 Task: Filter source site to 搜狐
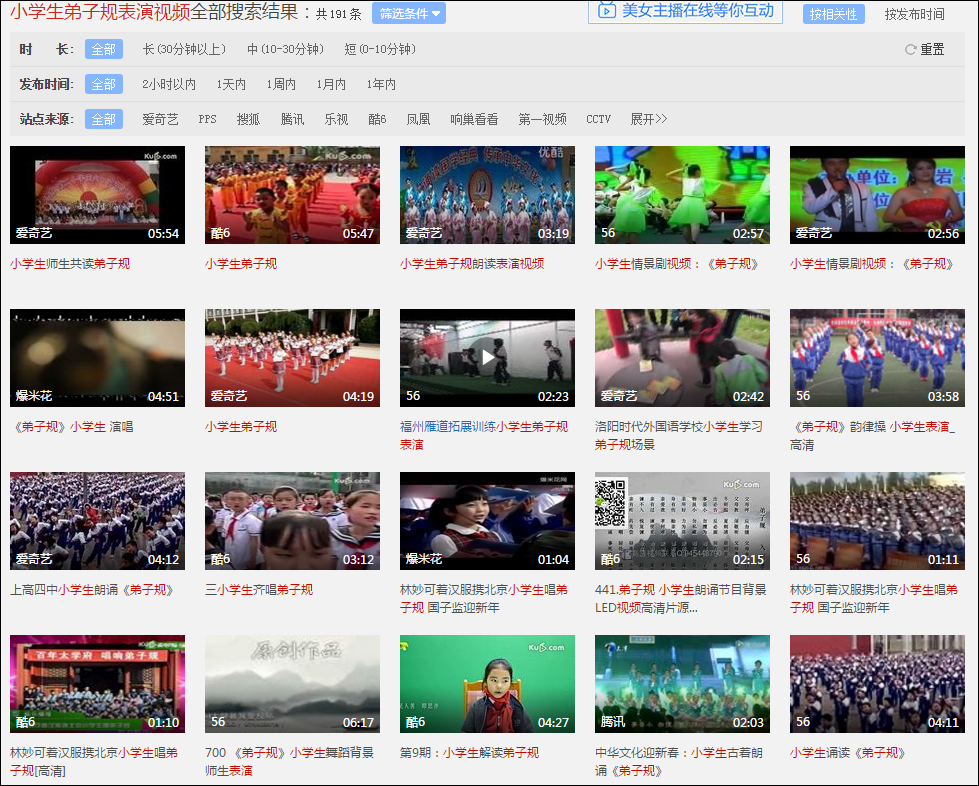pyautogui.click(x=248, y=119)
